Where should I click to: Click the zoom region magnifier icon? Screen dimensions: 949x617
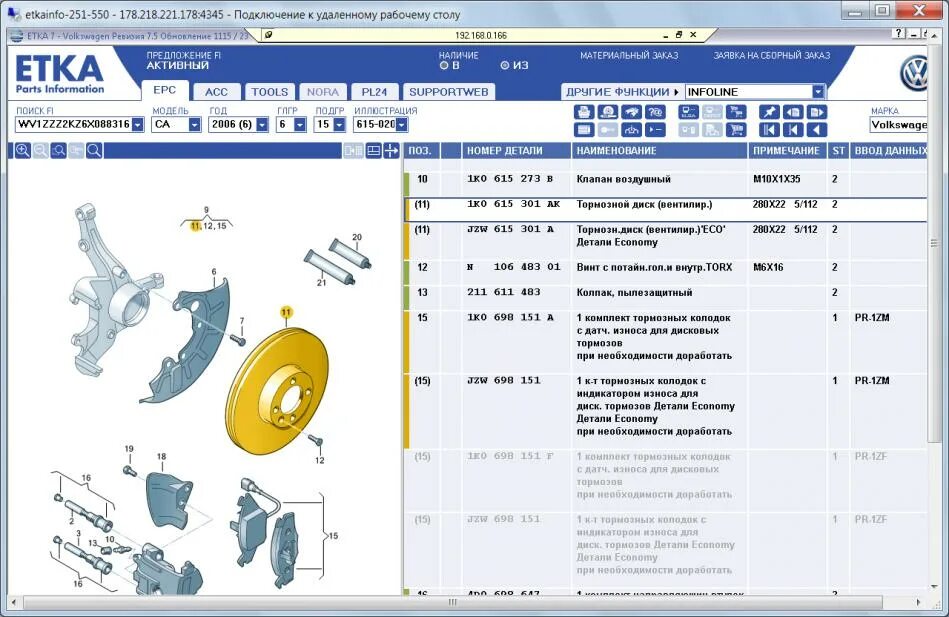(58, 151)
